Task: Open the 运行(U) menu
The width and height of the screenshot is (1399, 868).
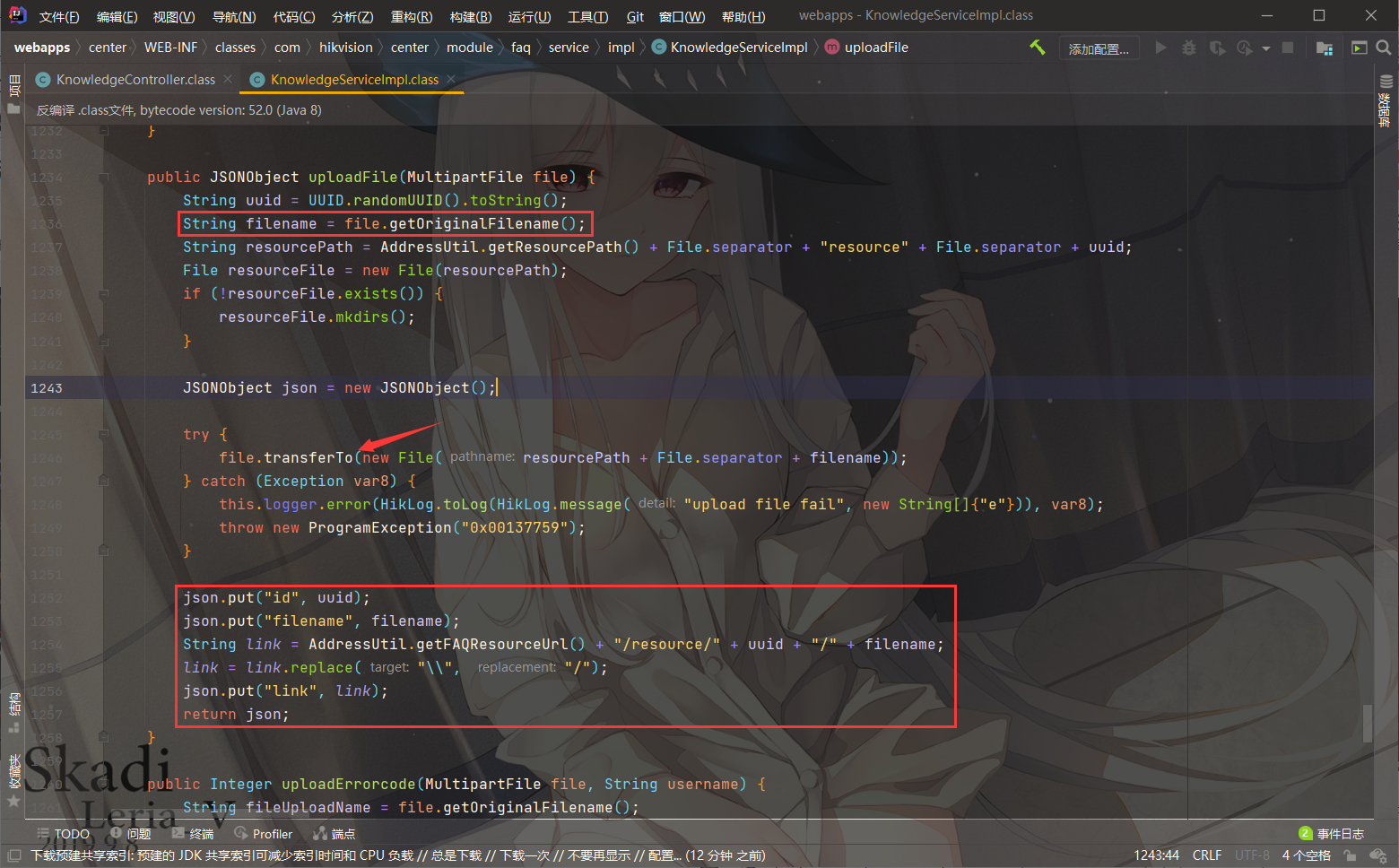Action: click(529, 16)
